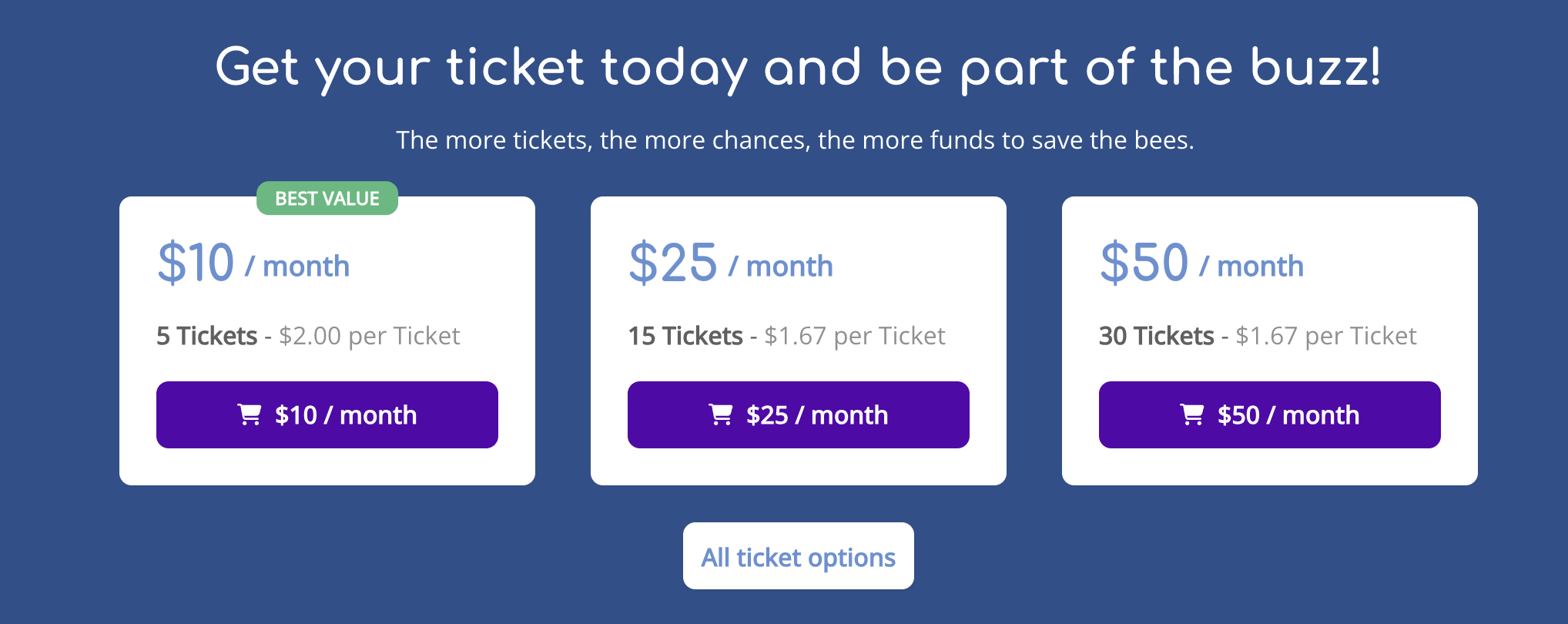Image resolution: width=1568 pixels, height=624 pixels.
Task: Click the cart icon on $10 button
Action: click(250, 414)
